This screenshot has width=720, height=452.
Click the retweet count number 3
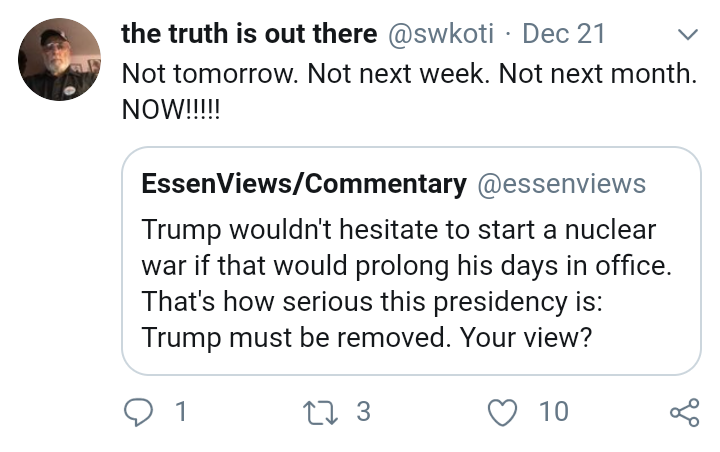coord(363,412)
